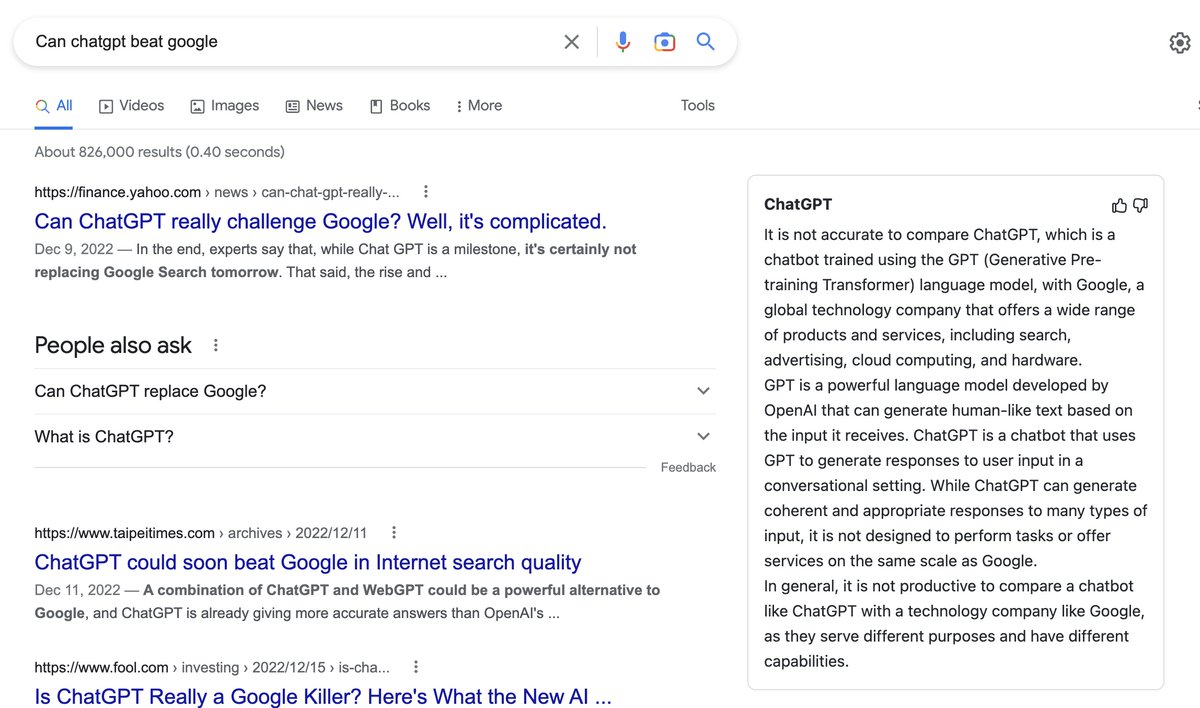The height and width of the screenshot is (708, 1200).
Task: Give thumbs up on the ChatGPT answer
Action: coord(1119,204)
